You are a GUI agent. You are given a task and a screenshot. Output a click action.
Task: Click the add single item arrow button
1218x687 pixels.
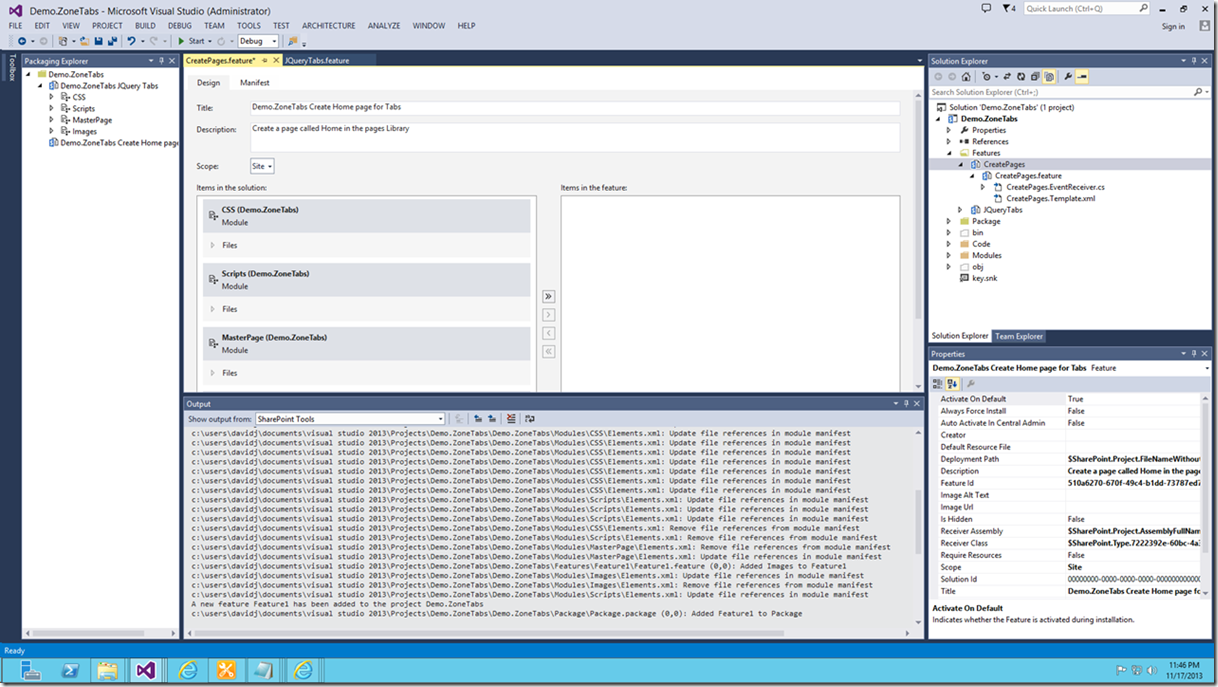[548, 315]
